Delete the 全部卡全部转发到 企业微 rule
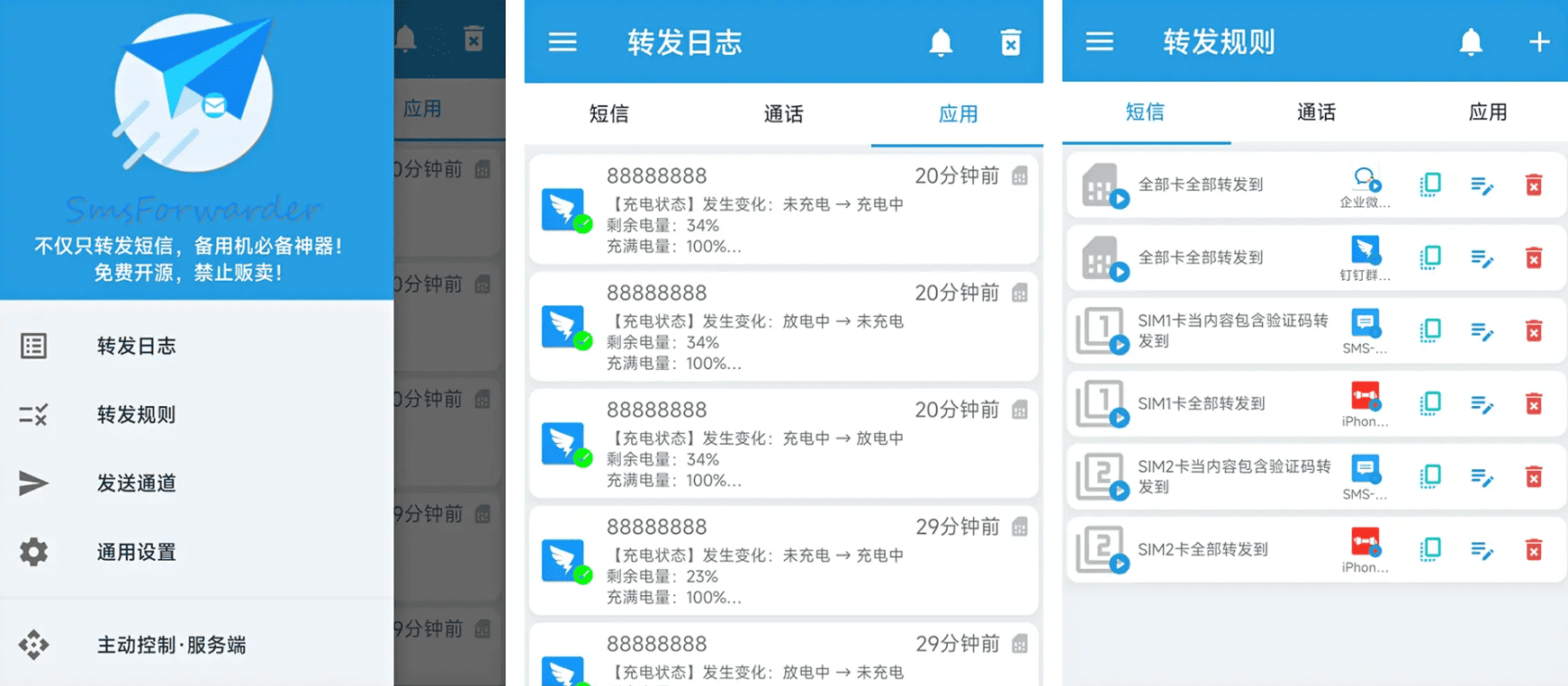1568x686 pixels. tap(1534, 185)
